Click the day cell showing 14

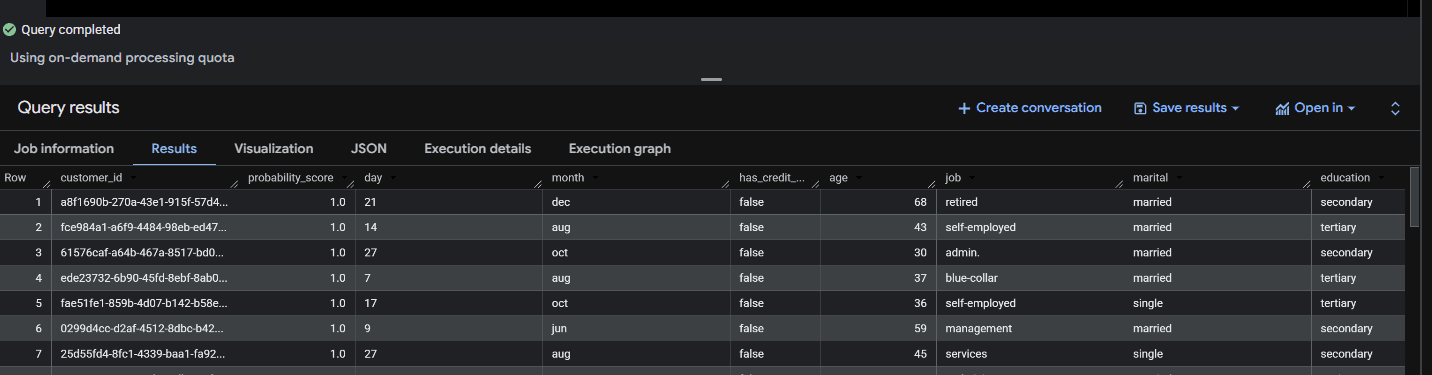[x=449, y=227]
